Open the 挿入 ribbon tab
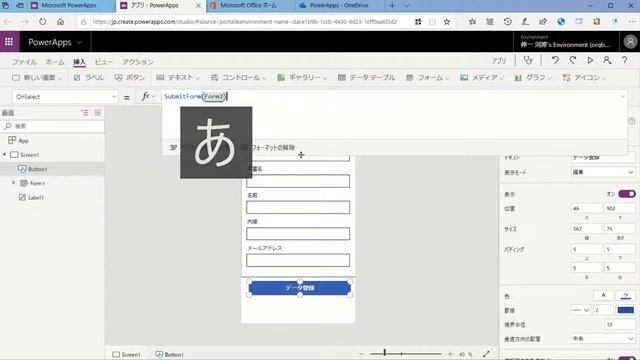640x360 pixels. 79,62
